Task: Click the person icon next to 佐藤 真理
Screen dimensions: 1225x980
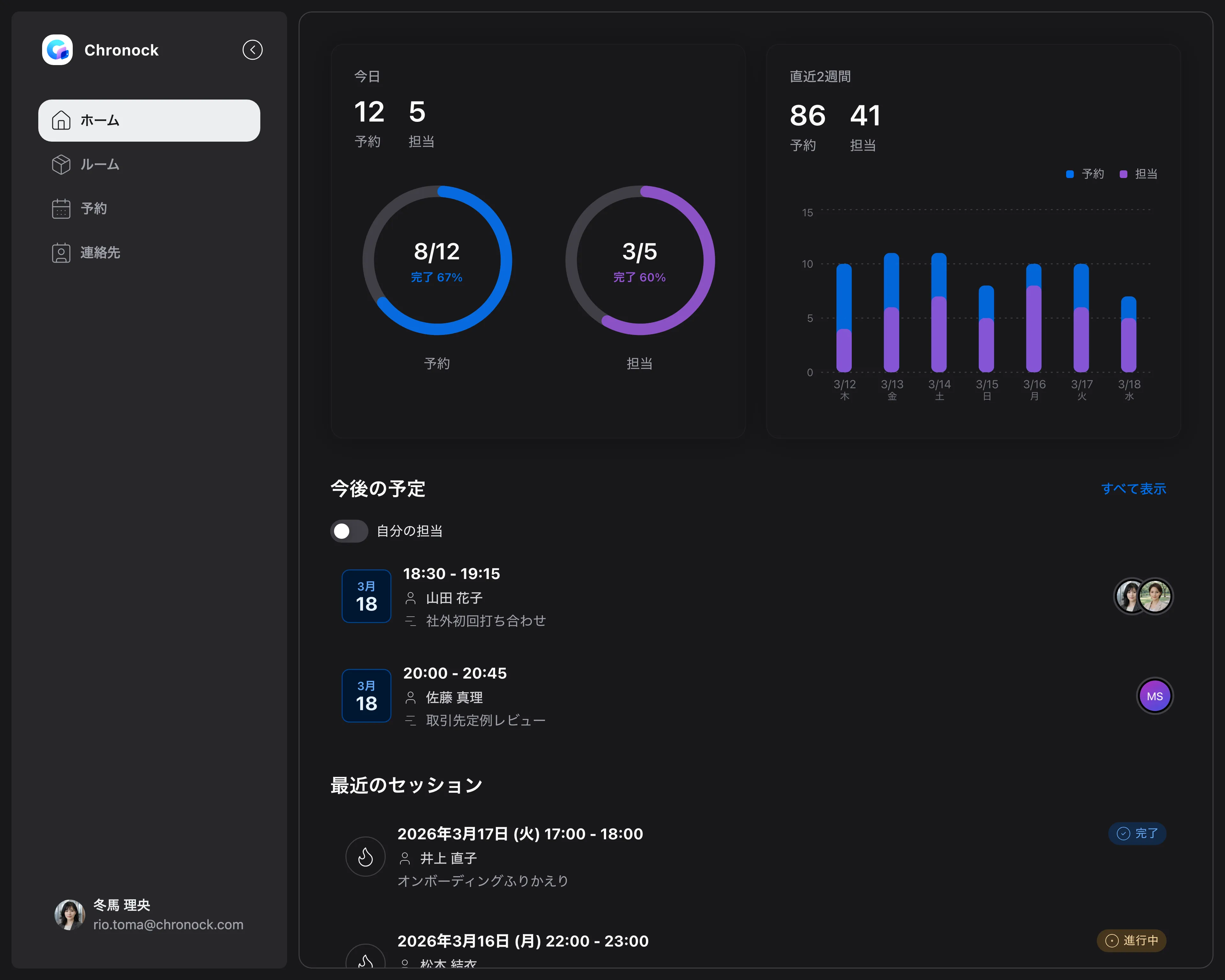Action: tap(411, 698)
